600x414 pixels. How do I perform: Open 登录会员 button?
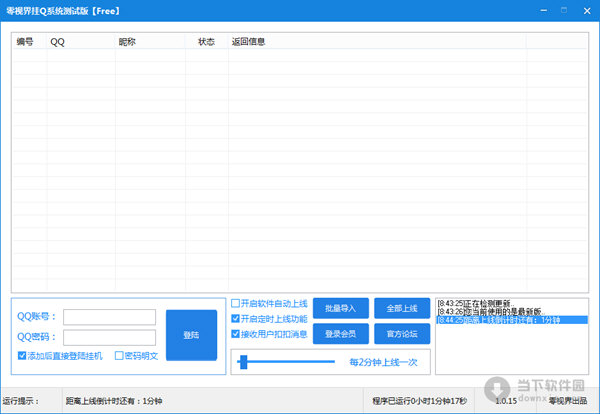point(341,334)
